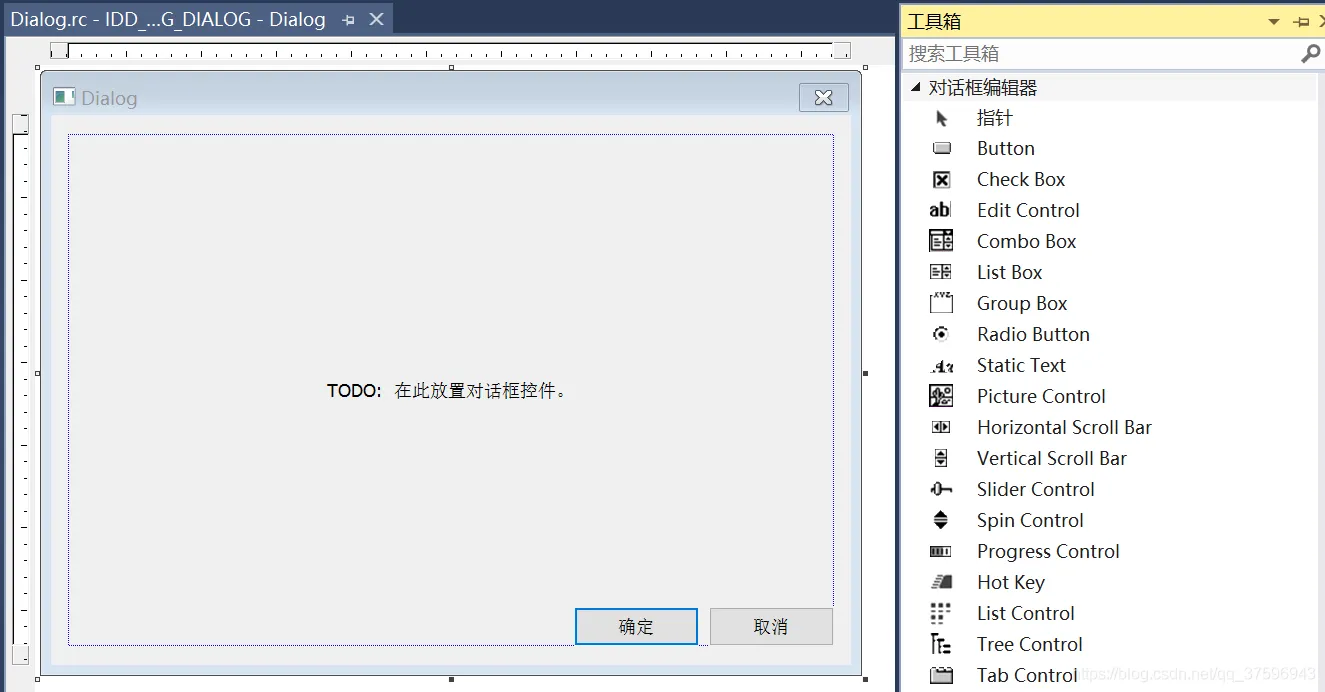Click the Radio Button label text
The height and width of the screenshot is (692, 1325).
coord(1033,334)
